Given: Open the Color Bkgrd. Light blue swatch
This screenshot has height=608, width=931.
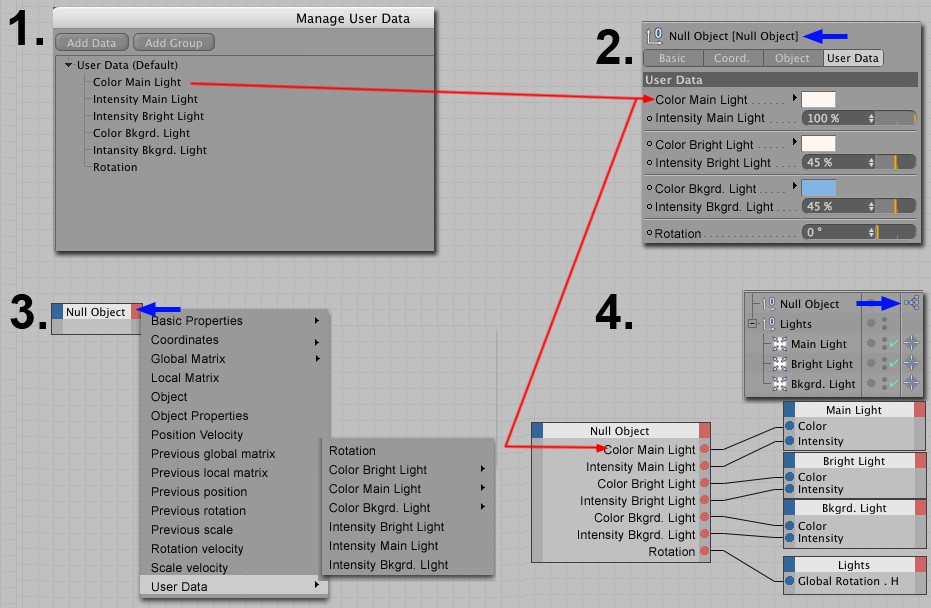Looking at the screenshot, I should click(818, 188).
